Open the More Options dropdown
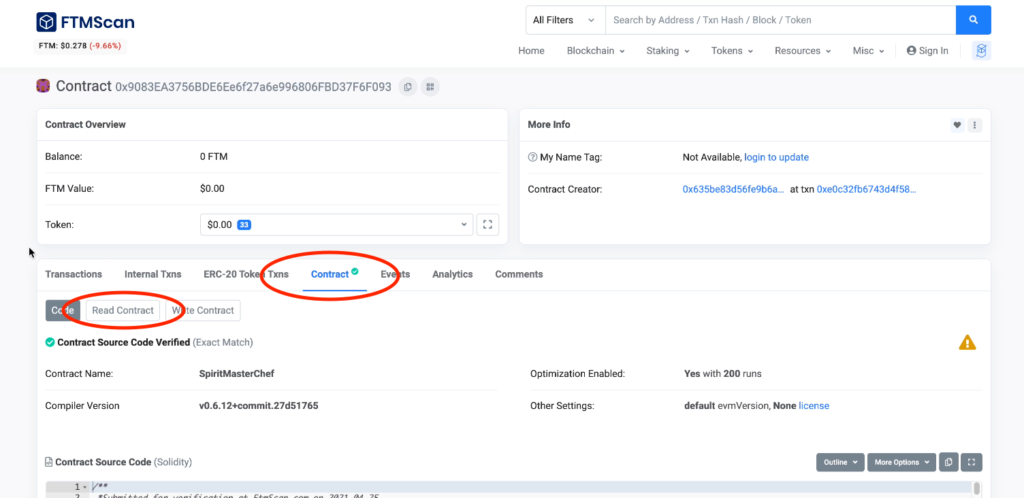This screenshot has height=498, width=1024. tap(901, 462)
